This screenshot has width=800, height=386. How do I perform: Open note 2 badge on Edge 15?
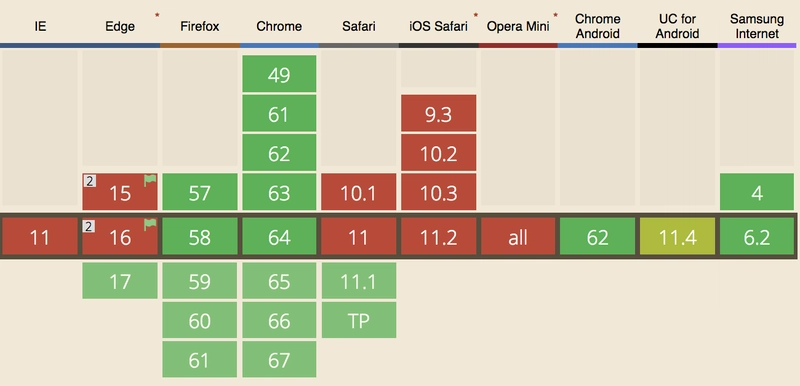point(90,181)
